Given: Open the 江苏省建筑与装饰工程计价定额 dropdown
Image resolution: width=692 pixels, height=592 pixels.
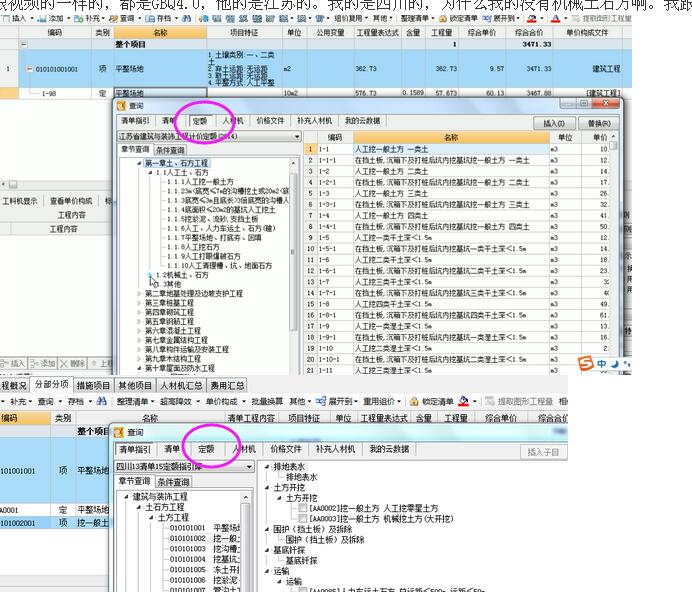Looking at the screenshot, I should click(297, 136).
